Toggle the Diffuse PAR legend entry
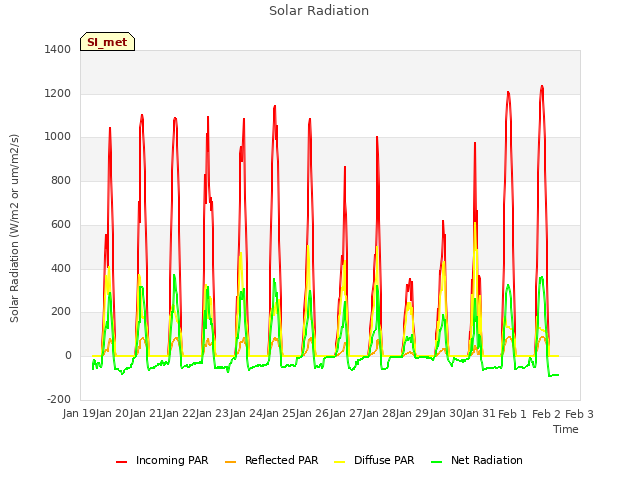 374,460
